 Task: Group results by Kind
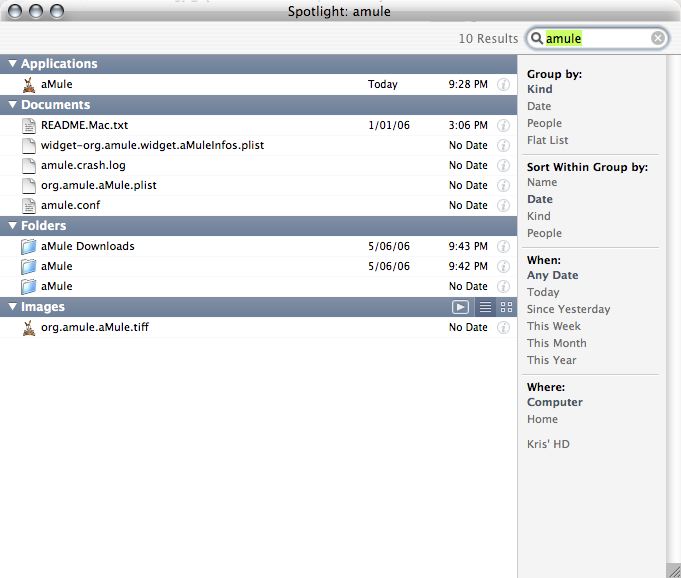tap(540, 89)
